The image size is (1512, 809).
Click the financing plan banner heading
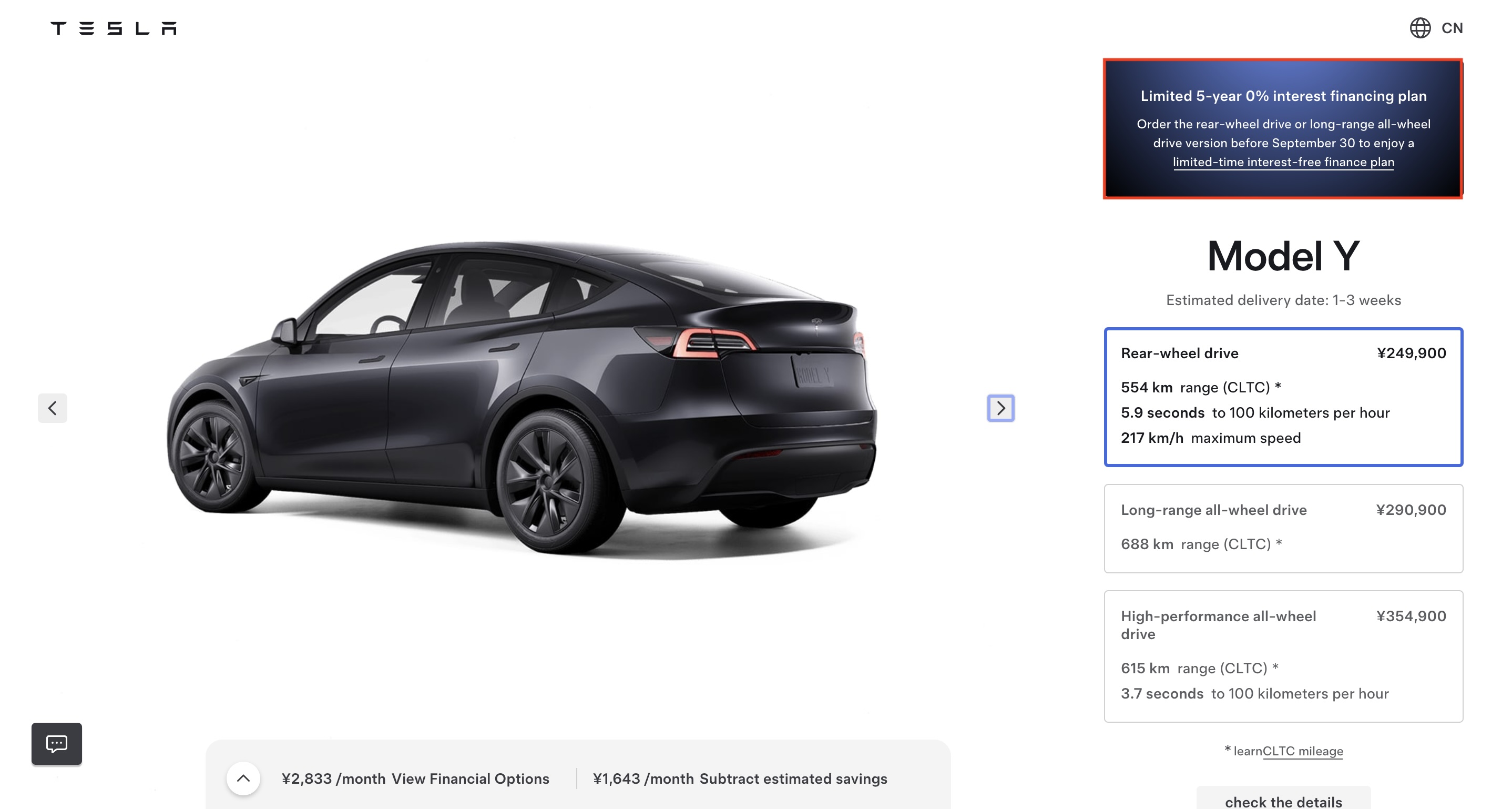(x=1283, y=96)
